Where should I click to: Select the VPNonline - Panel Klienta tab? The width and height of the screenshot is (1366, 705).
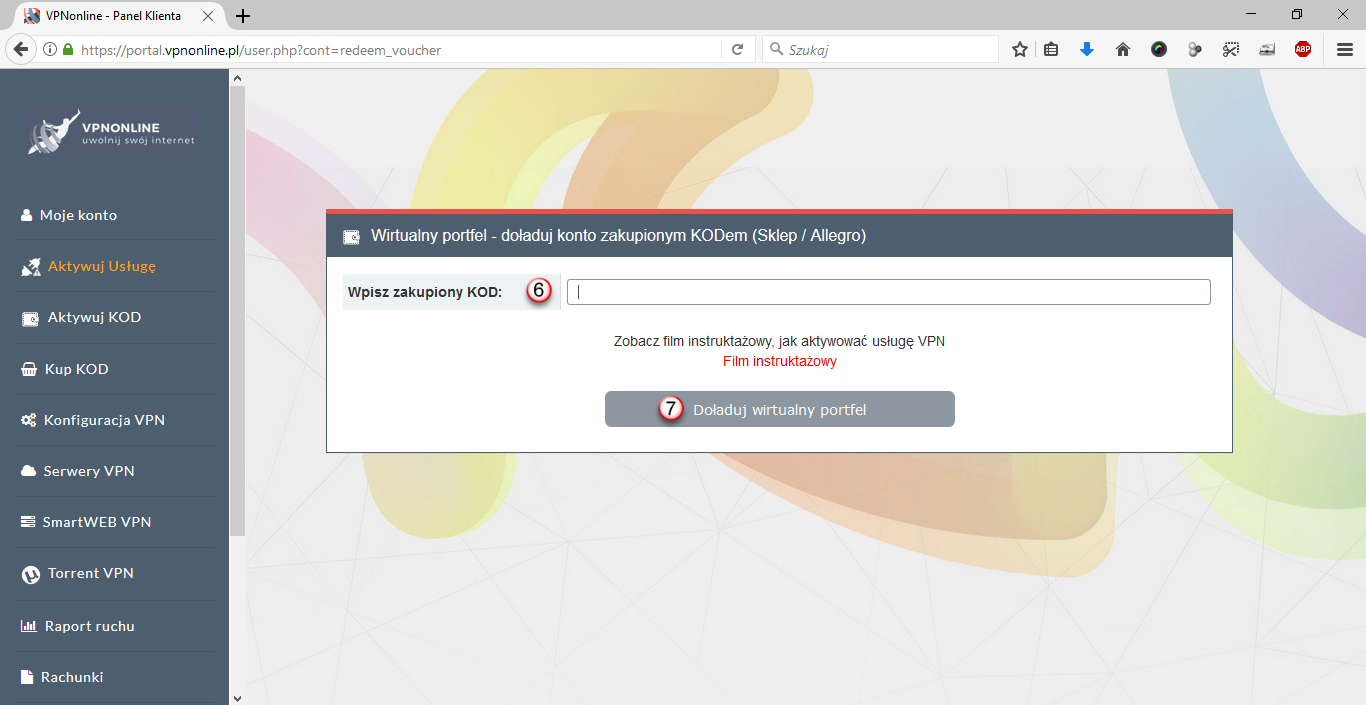point(113,16)
